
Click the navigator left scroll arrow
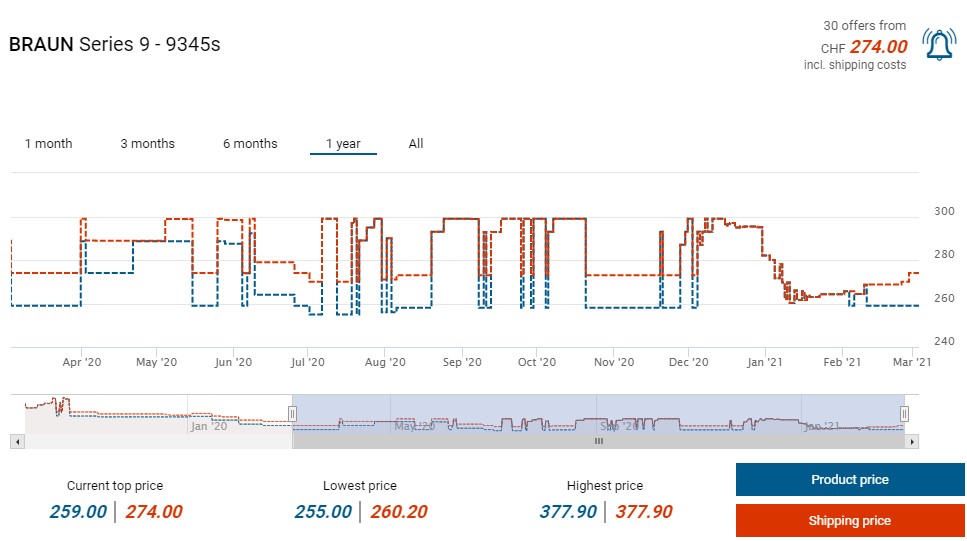15,441
